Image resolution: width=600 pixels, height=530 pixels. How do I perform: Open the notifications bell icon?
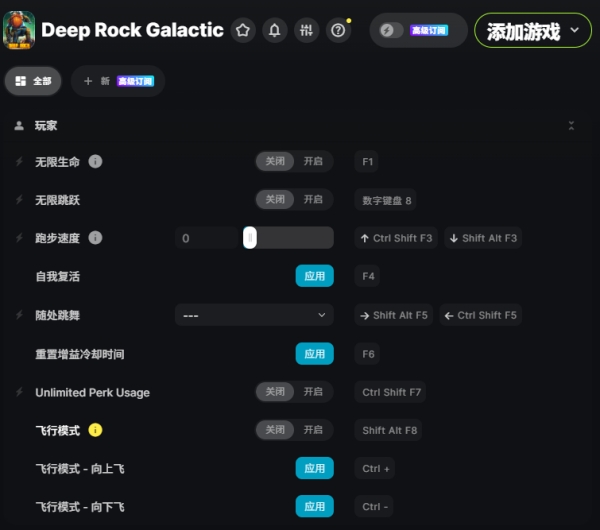point(275,31)
